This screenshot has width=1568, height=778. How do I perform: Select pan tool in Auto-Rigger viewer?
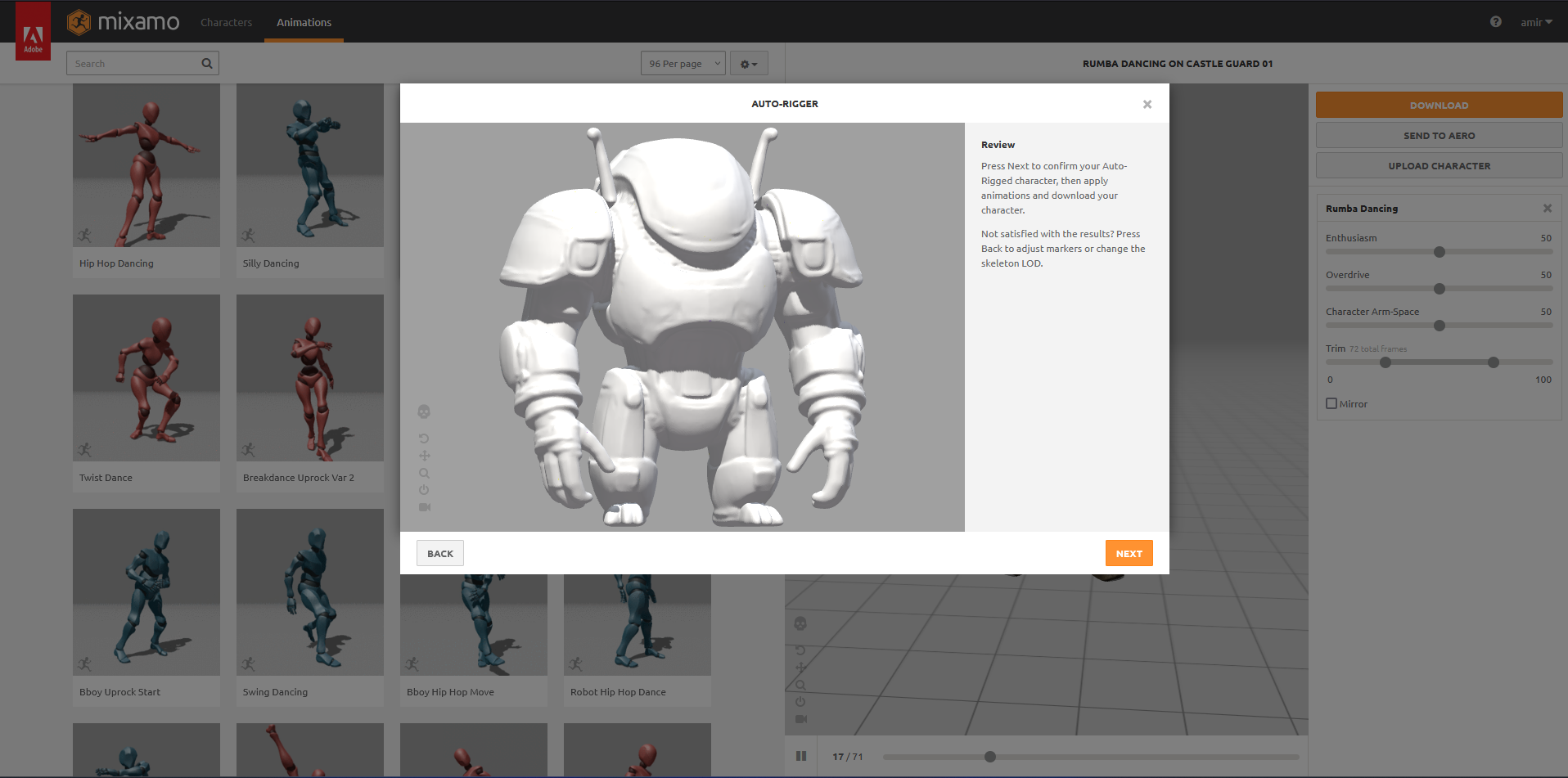click(x=424, y=456)
